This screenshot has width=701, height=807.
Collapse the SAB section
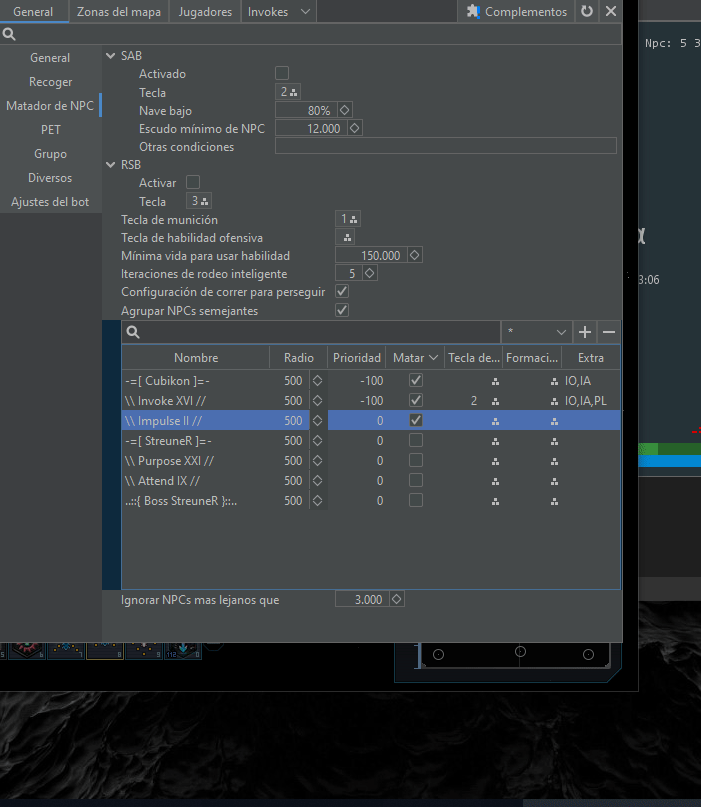click(111, 56)
